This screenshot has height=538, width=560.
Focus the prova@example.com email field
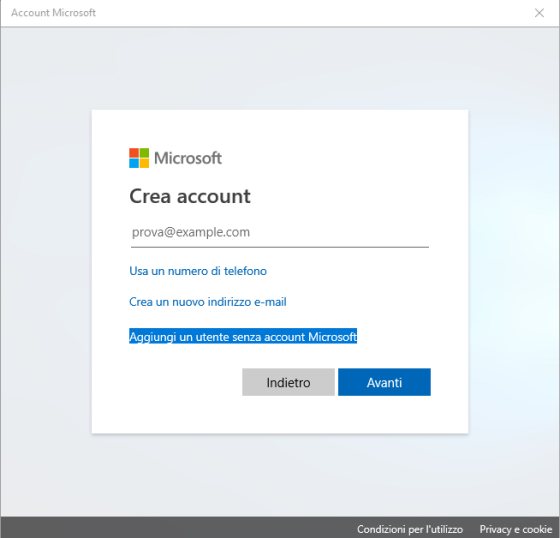point(280,233)
